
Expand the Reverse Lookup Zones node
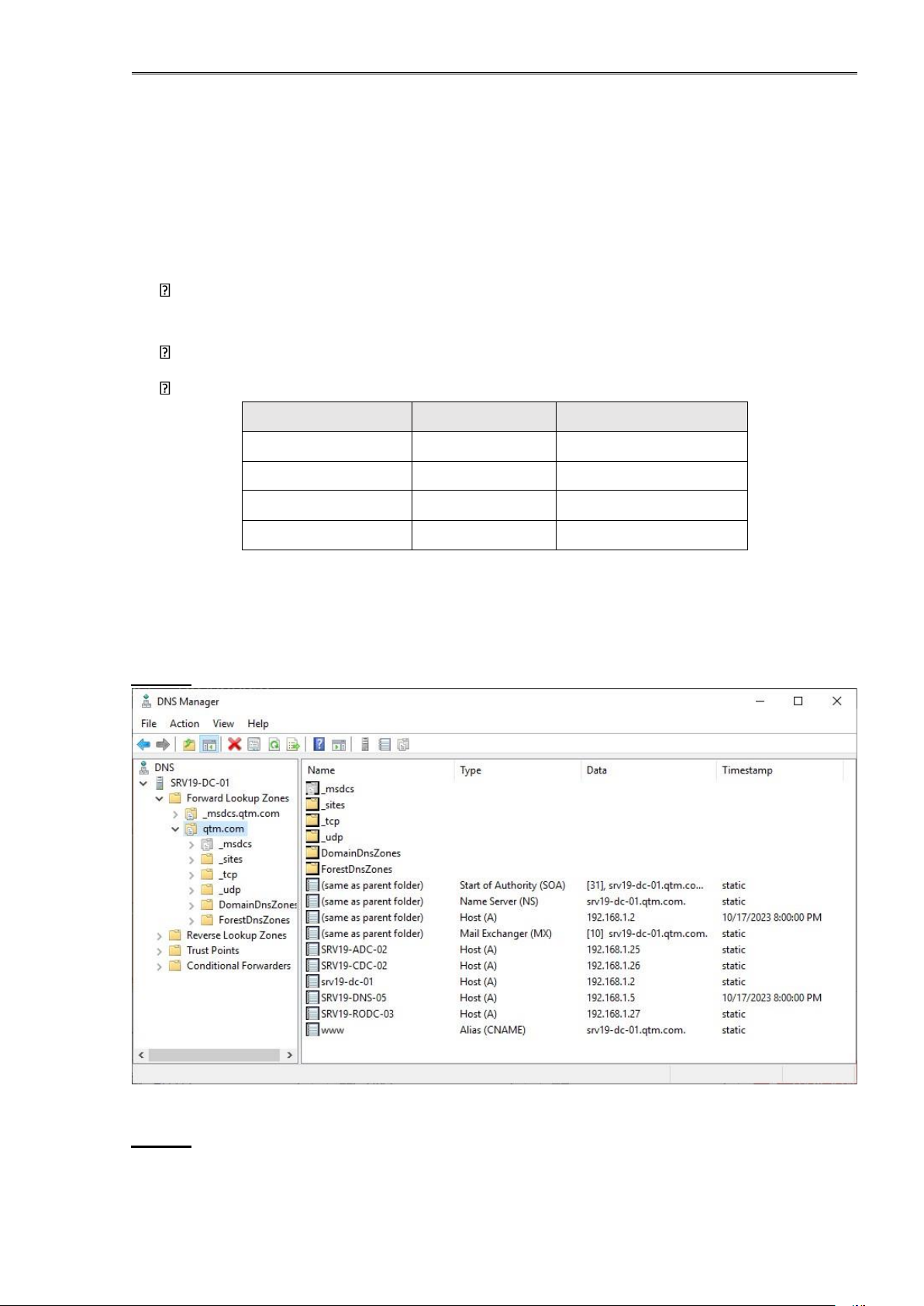[x=159, y=936]
